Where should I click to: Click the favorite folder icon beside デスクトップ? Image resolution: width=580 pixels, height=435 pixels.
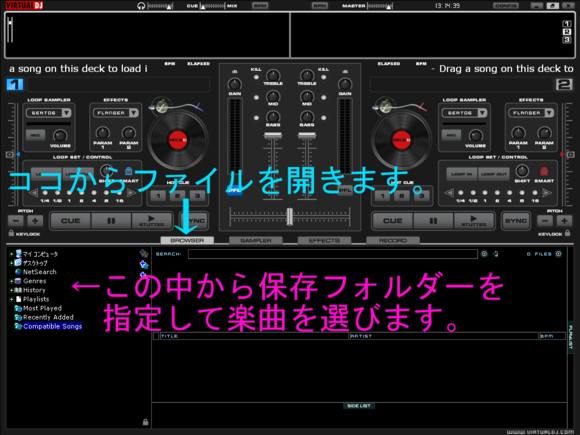[x=144, y=264]
